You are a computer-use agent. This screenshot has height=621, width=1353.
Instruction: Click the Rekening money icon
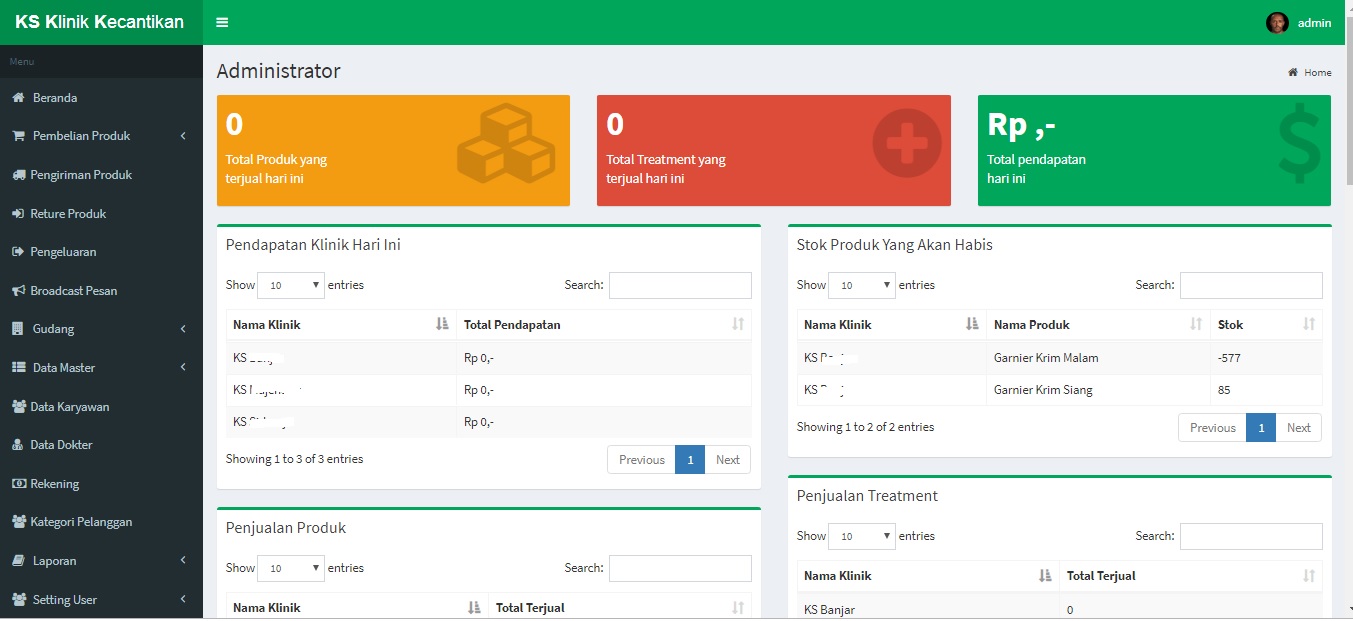(x=18, y=484)
